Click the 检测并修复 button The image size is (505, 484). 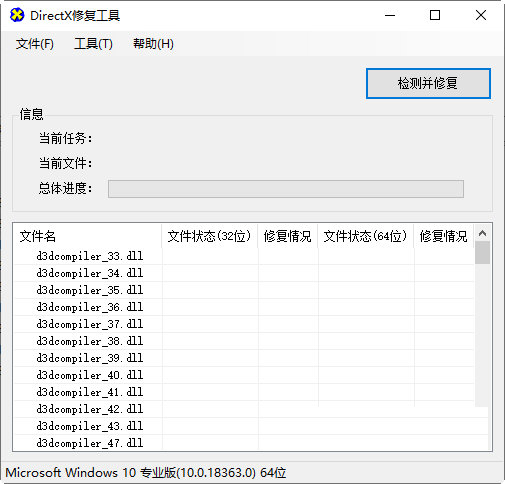(428, 83)
